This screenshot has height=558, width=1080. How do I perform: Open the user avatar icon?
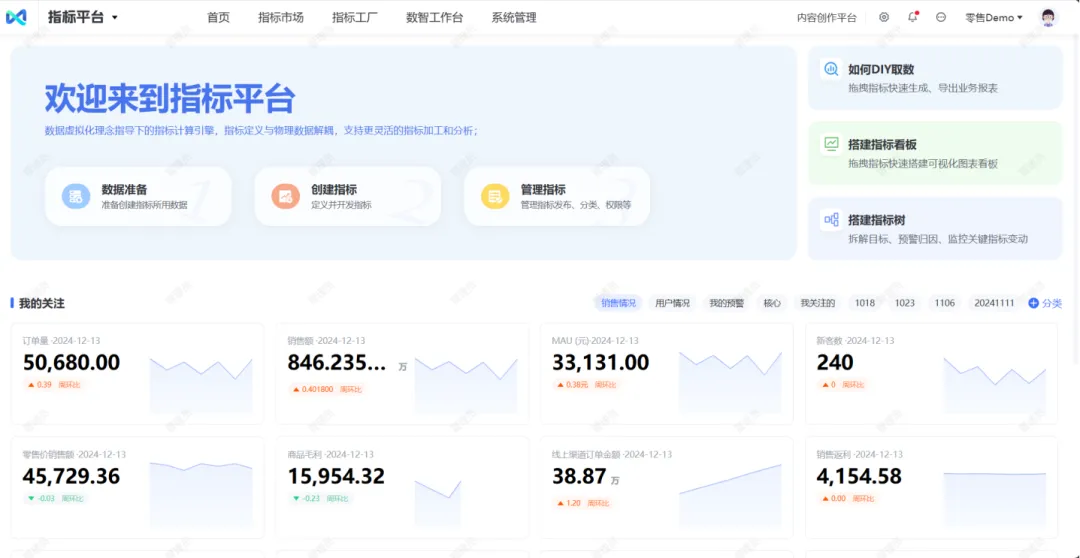[1048, 17]
